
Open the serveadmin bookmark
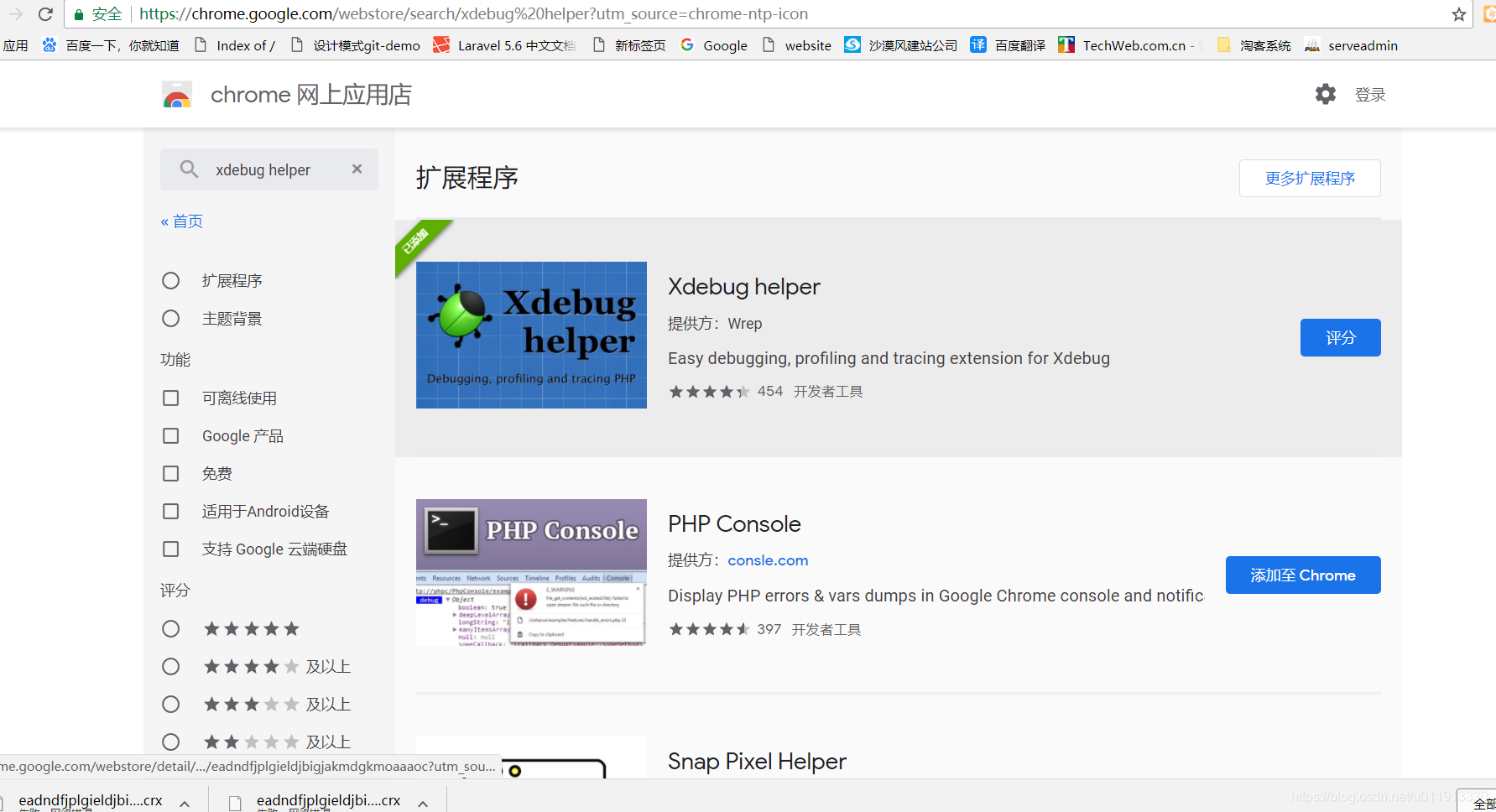(1351, 45)
